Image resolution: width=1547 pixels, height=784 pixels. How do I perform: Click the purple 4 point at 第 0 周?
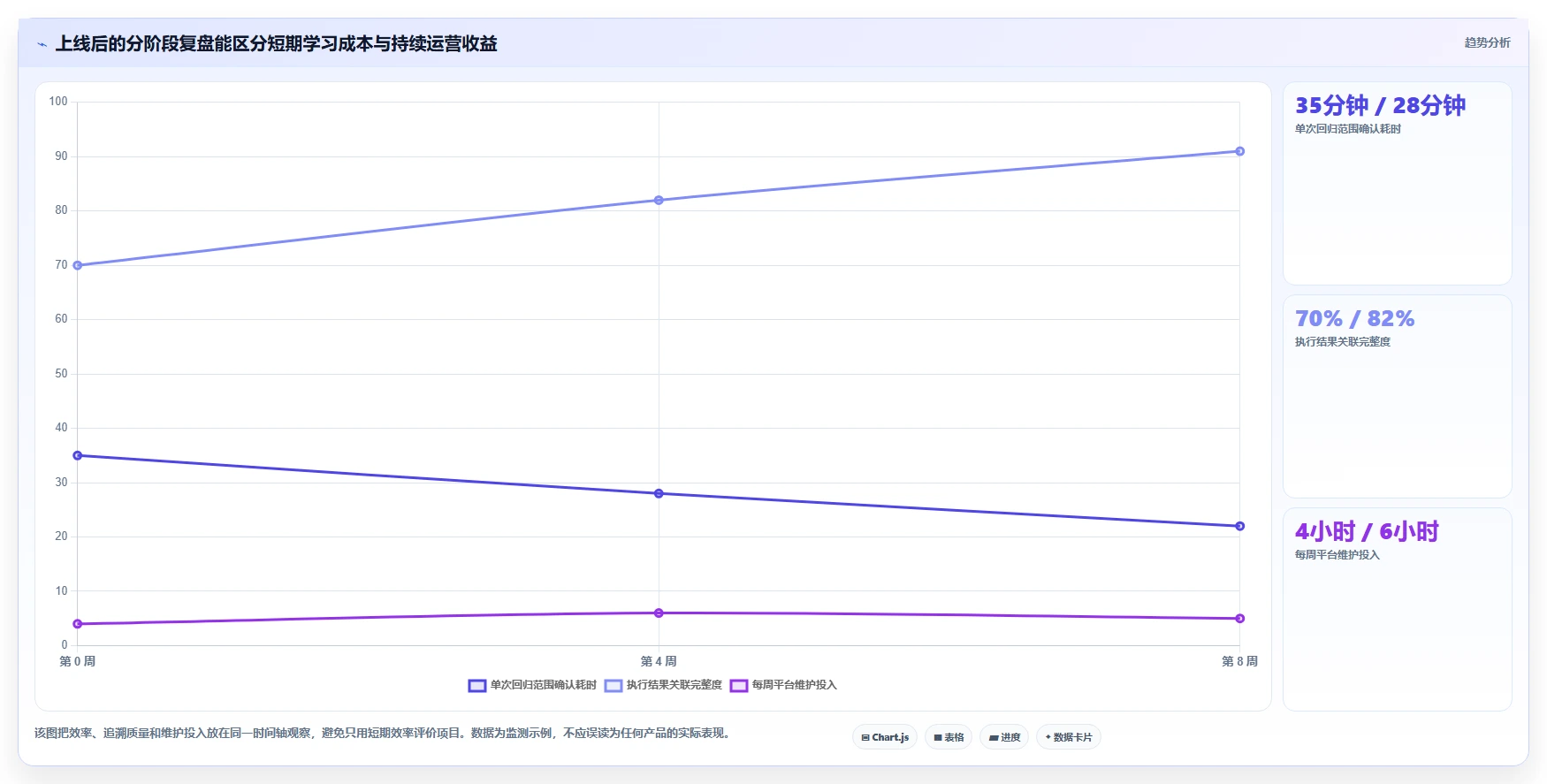coord(78,624)
